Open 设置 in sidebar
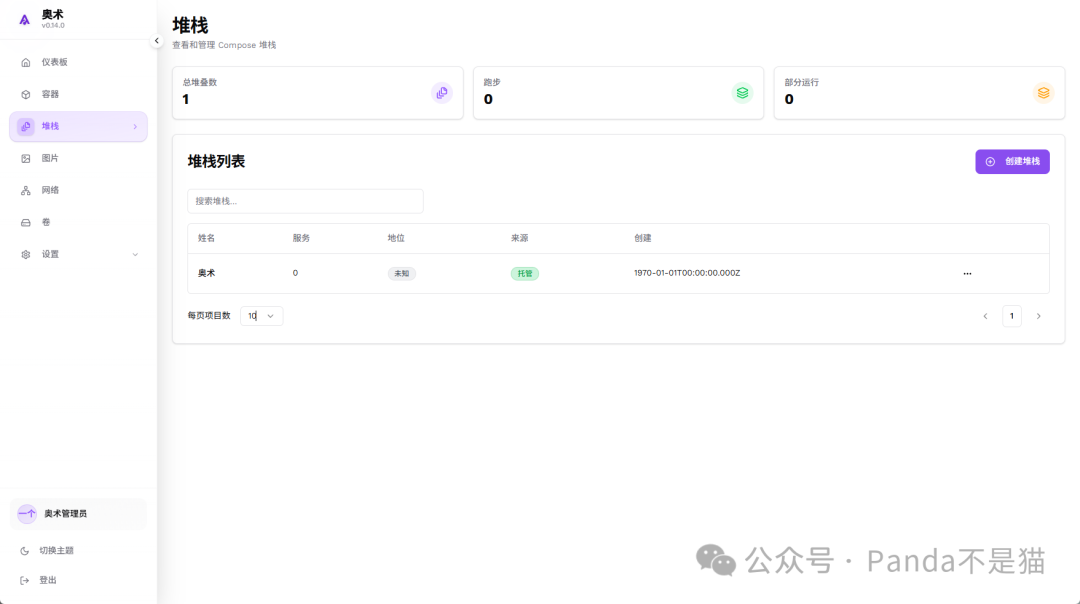 [x=78, y=255]
